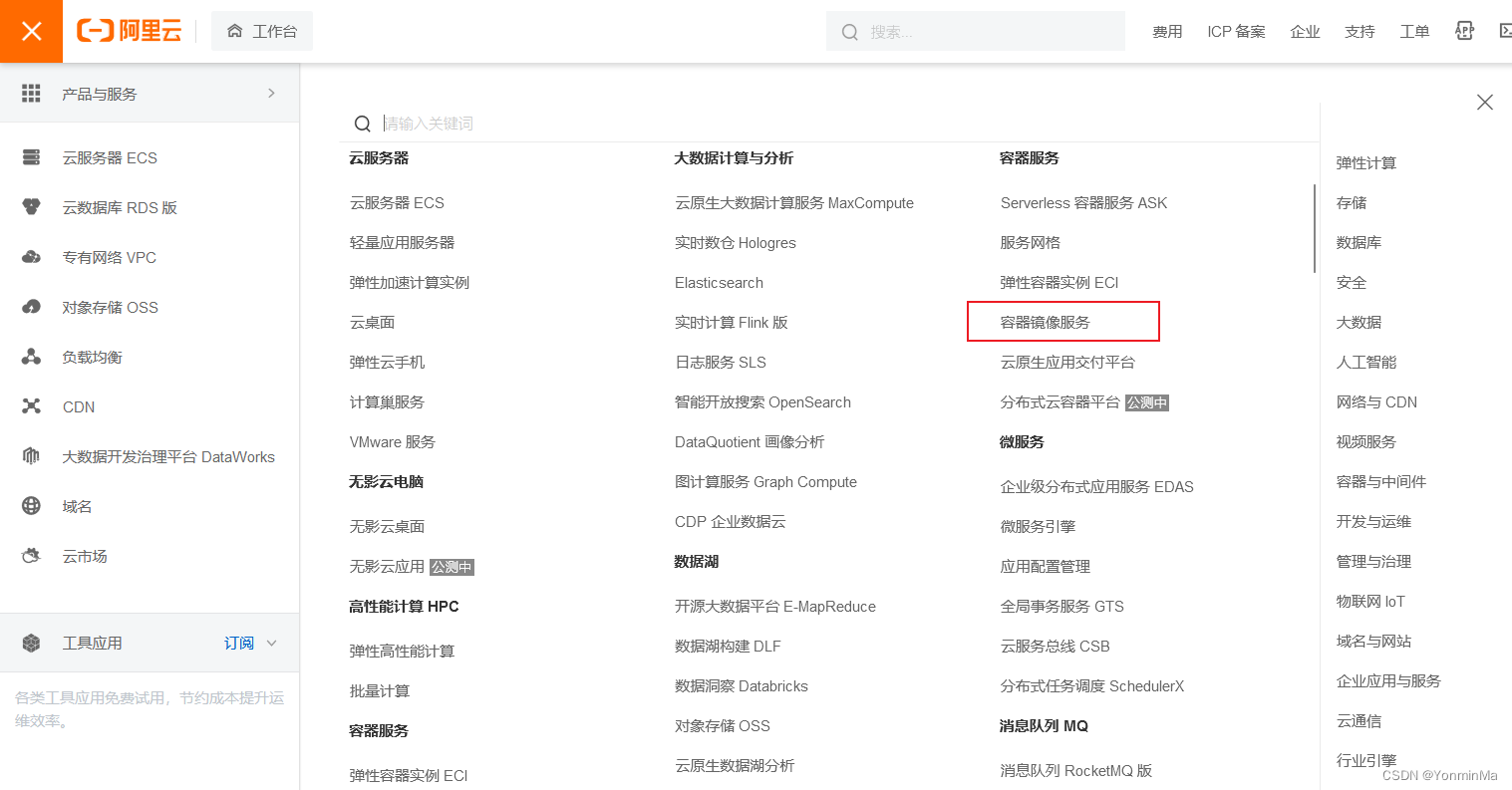This screenshot has height=790, width=1512.
Task: Jump to 容器与中间件 category
Action: (1380, 481)
